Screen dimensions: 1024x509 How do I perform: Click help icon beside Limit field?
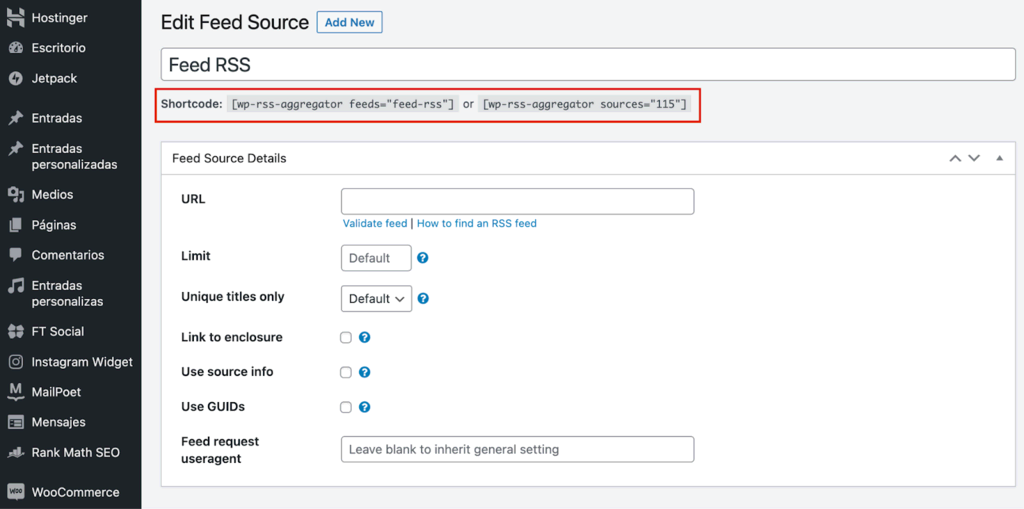point(423,258)
